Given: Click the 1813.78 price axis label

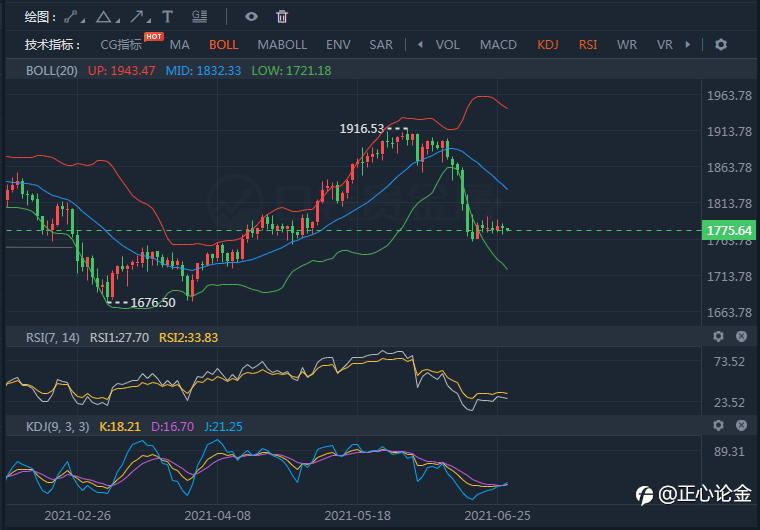Looking at the screenshot, I should click(x=729, y=204).
